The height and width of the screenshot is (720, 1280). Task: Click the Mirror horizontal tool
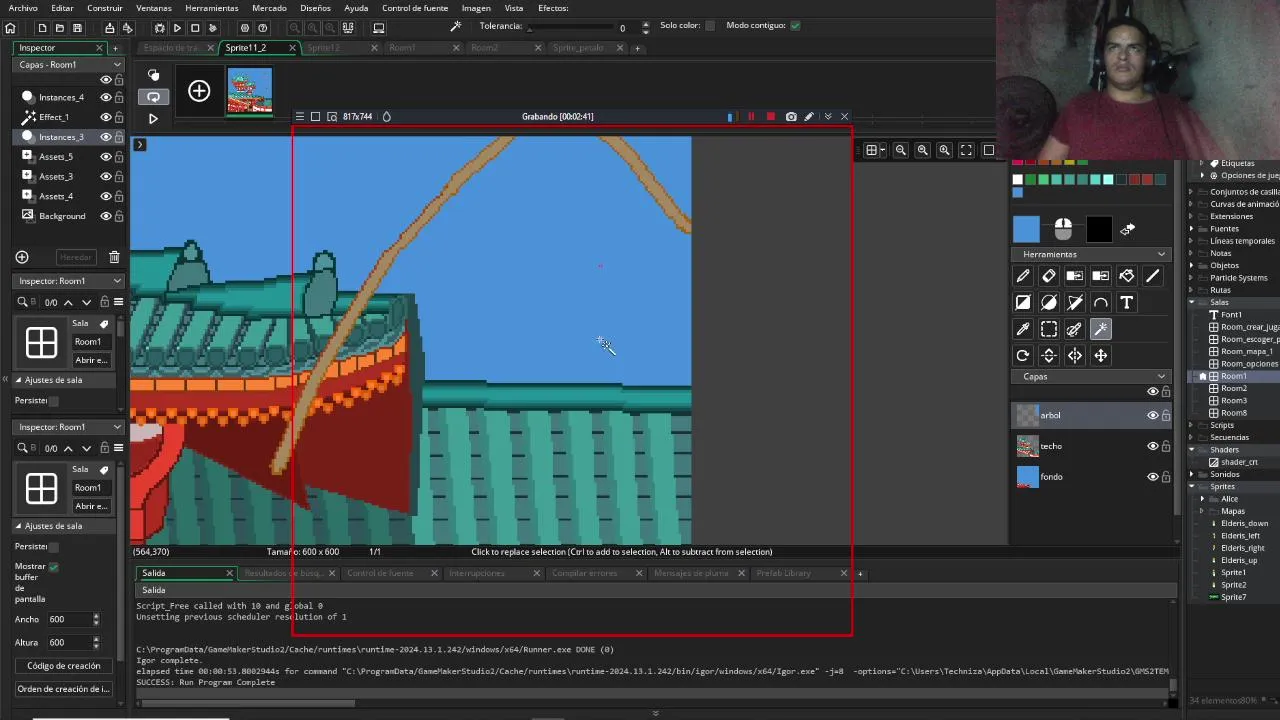(1074, 355)
